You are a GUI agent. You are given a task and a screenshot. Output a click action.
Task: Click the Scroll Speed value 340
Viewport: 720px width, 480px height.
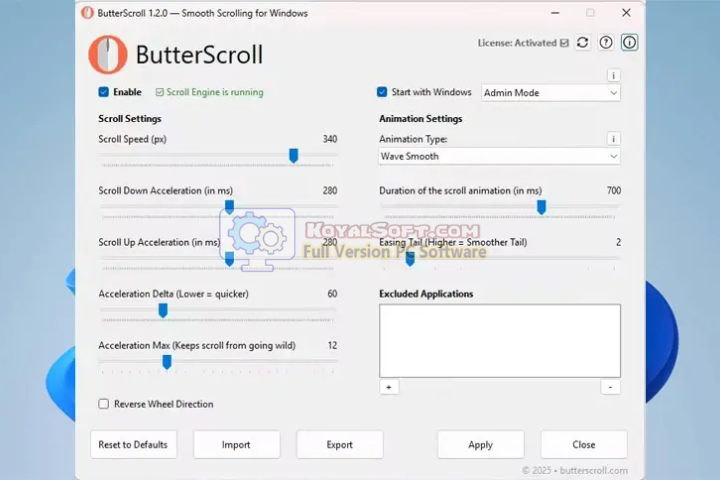330,139
